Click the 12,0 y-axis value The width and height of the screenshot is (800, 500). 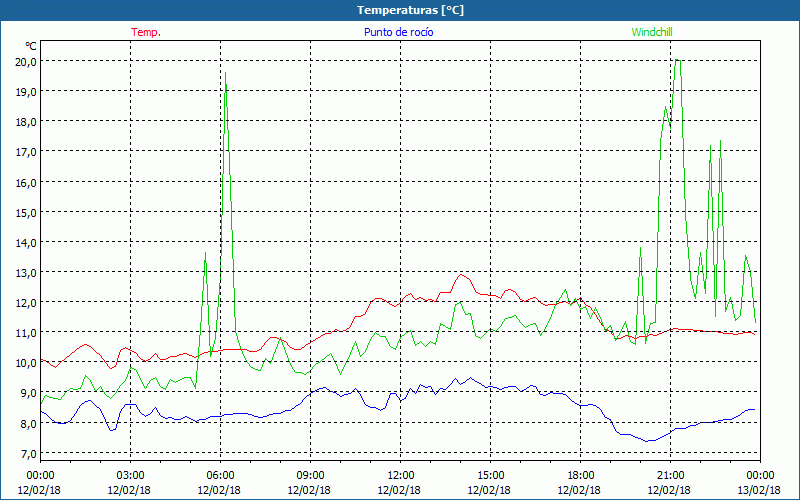pyautogui.click(x=26, y=303)
